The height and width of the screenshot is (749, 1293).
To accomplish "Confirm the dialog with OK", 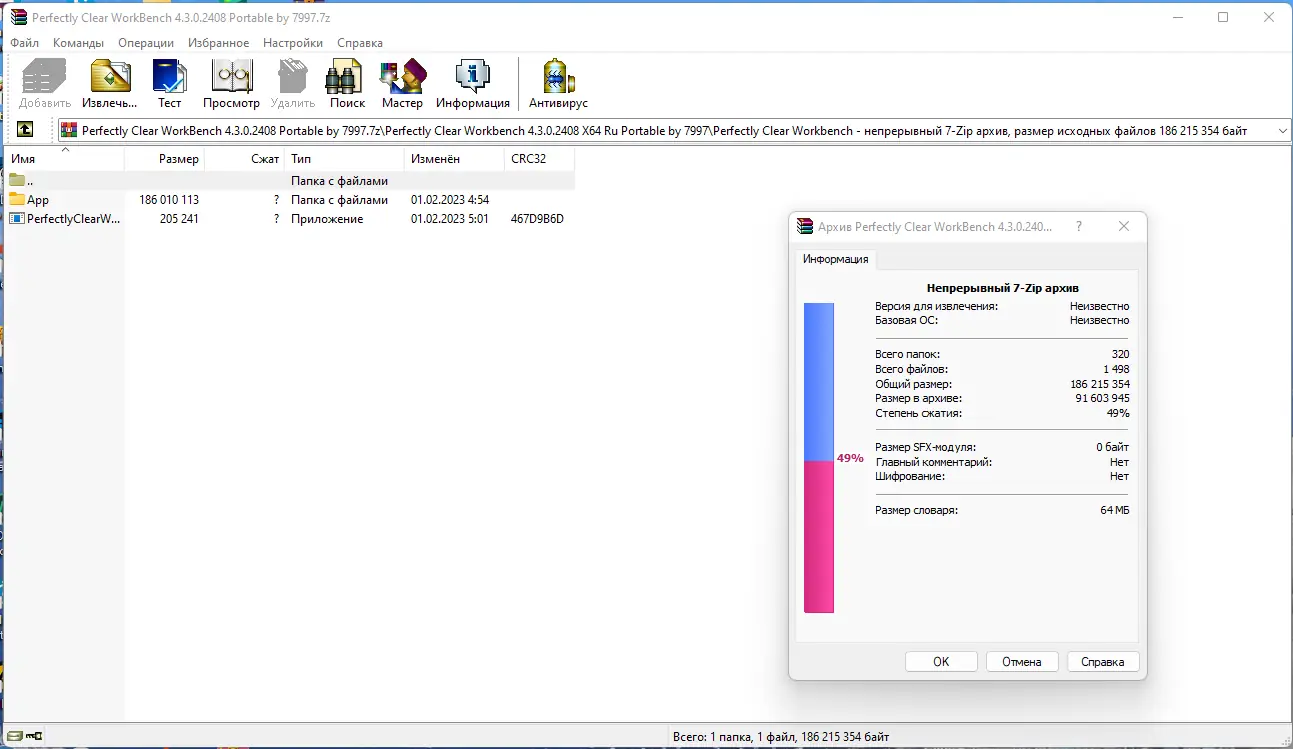I will tap(941, 662).
